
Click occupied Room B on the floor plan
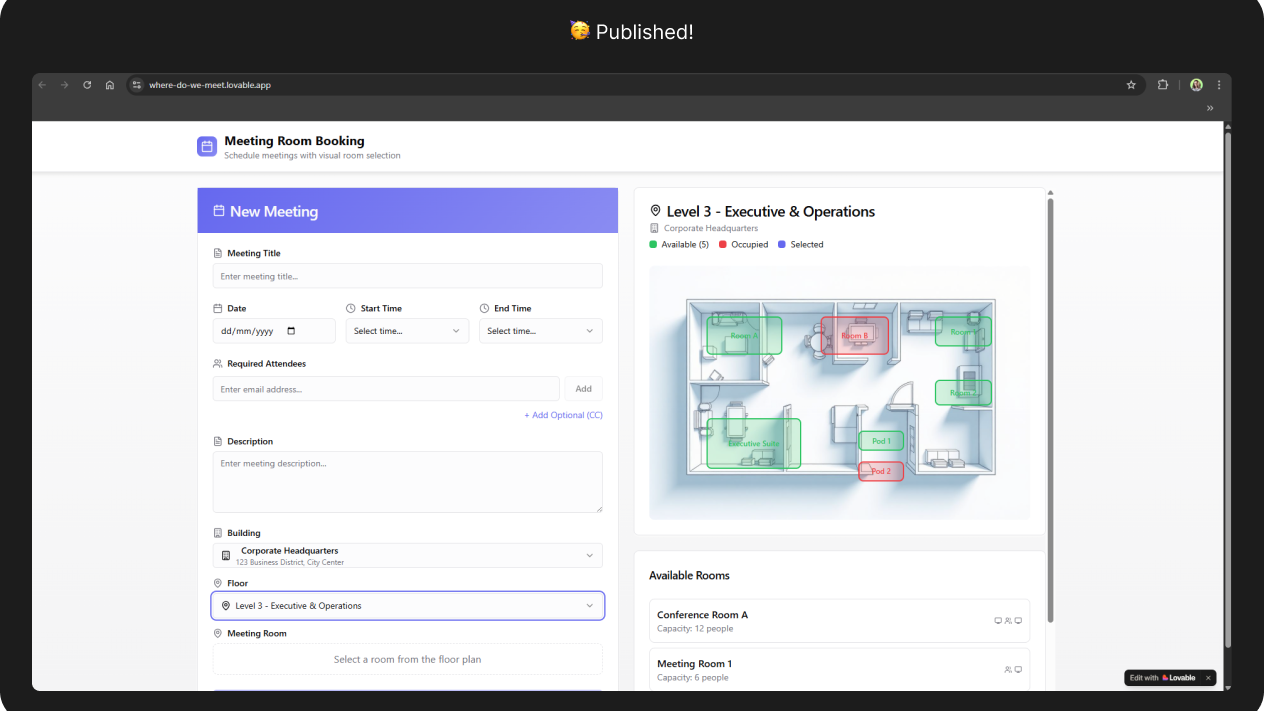point(855,335)
